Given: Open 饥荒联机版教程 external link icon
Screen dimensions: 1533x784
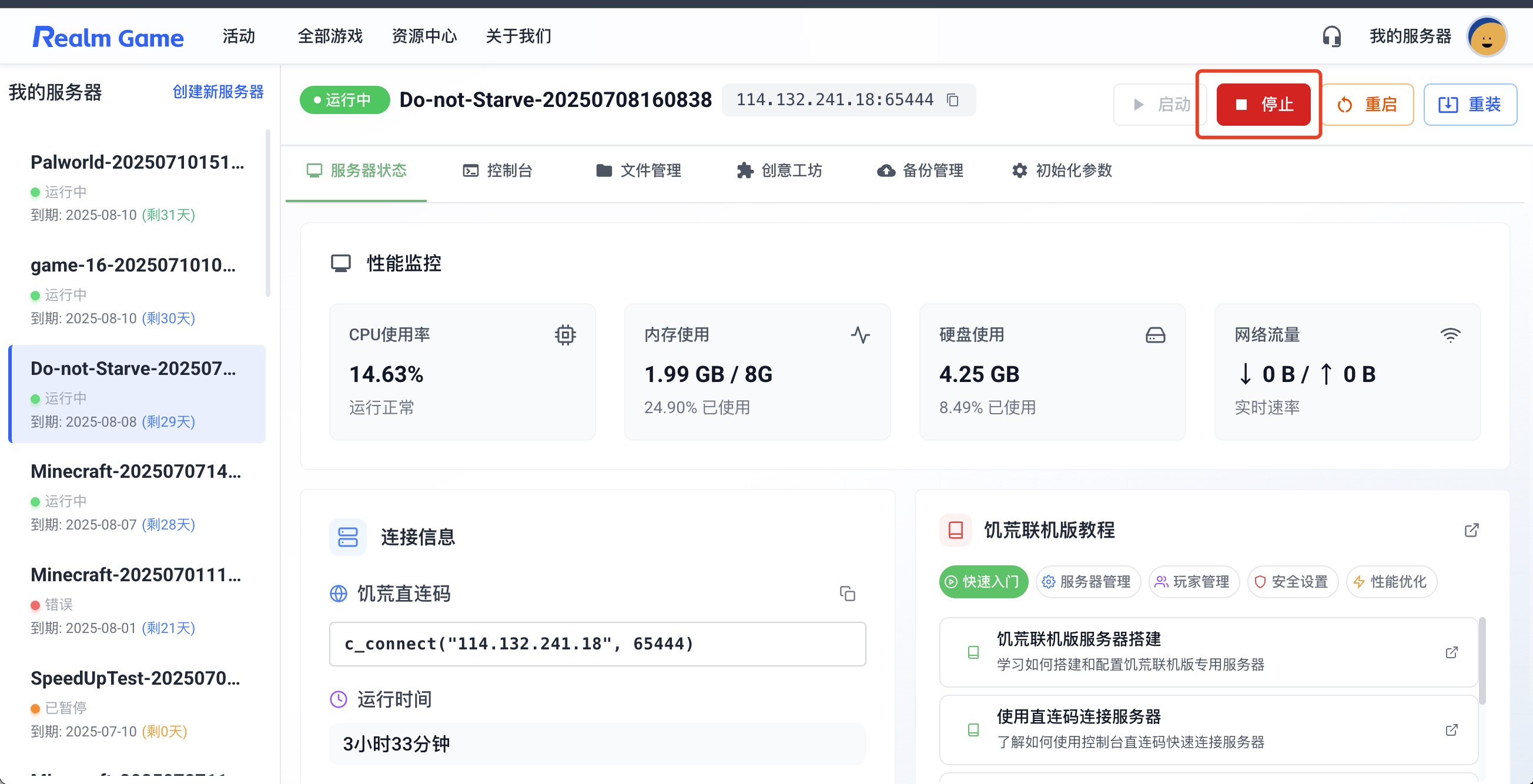Looking at the screenshot, I should 1471,530.
